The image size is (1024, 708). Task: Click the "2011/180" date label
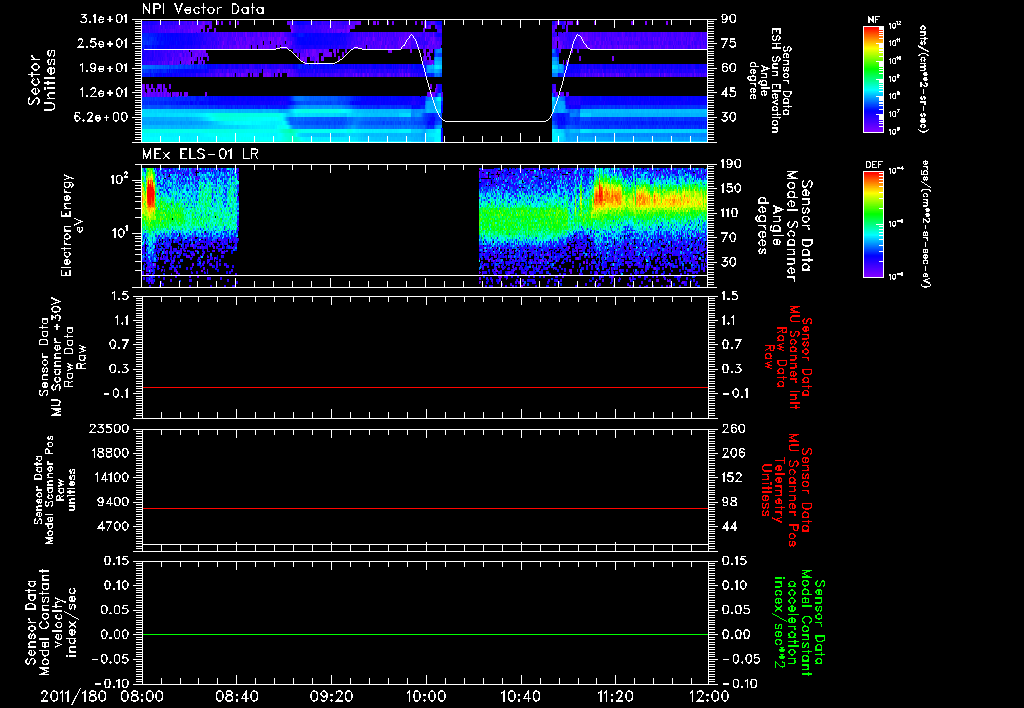[x=73, y=696]
